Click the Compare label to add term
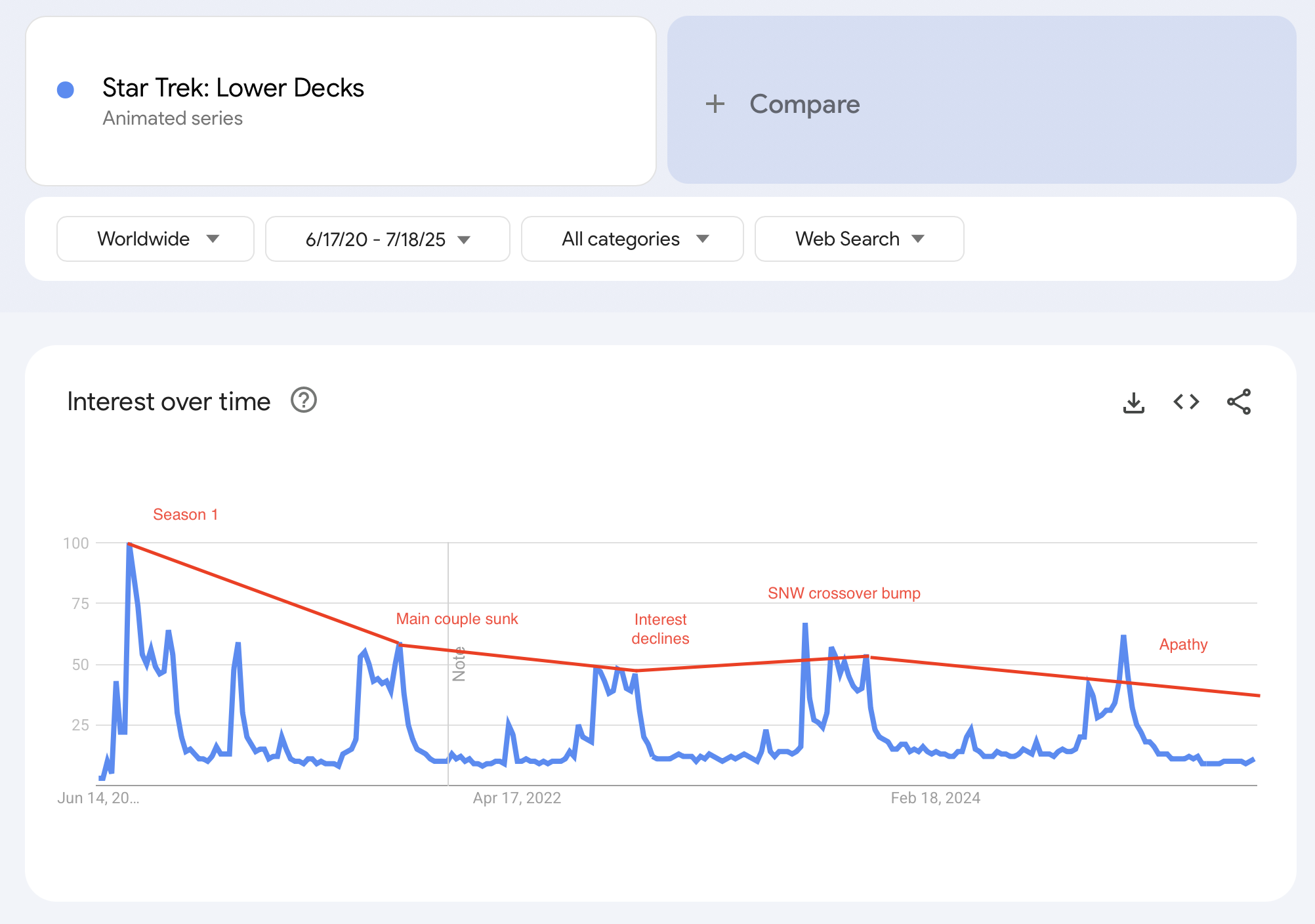This screenshot has width=1315, height=924. pyautogui.click(x=804, y=104)
